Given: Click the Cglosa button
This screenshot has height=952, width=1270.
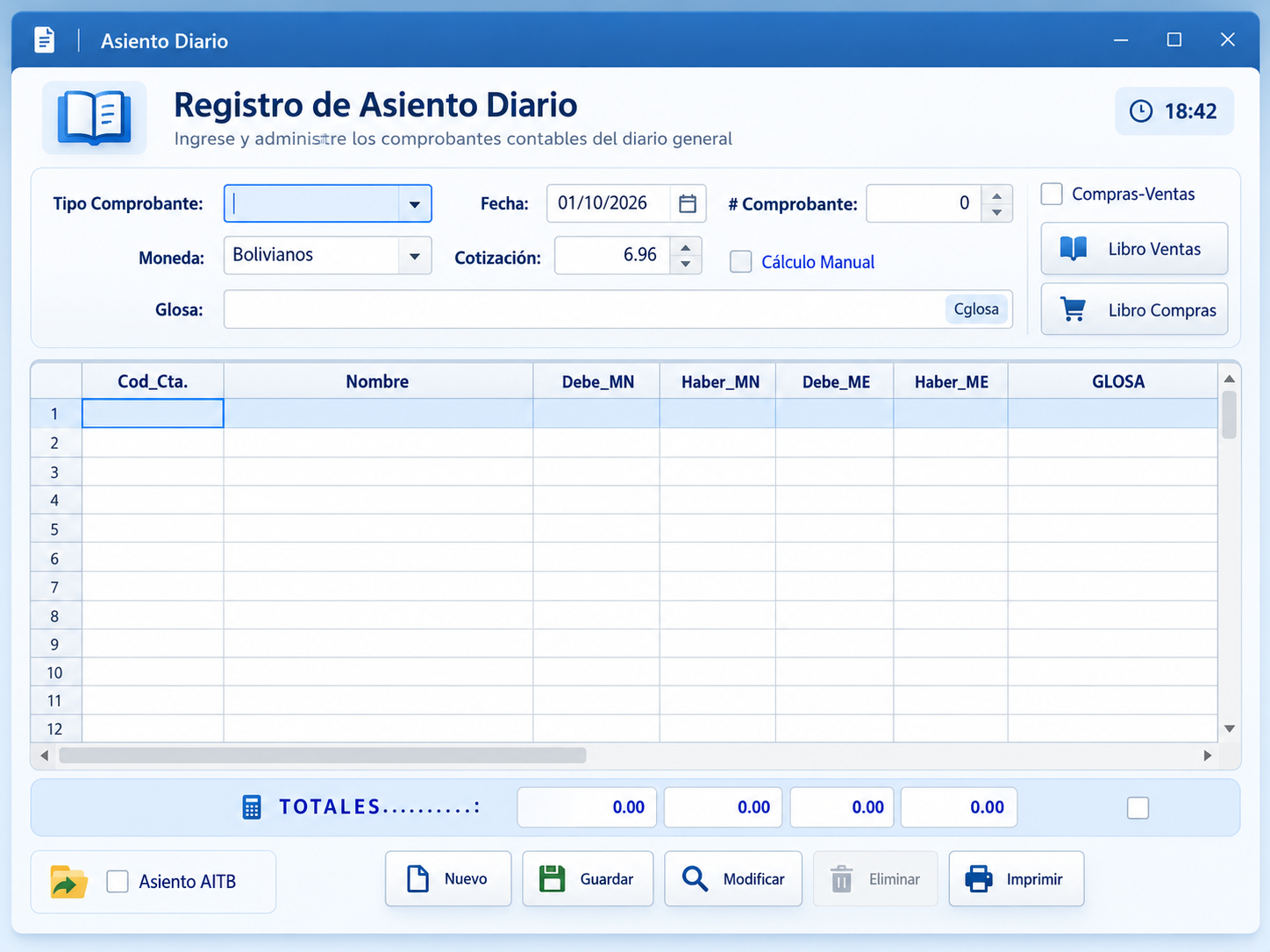Looking at the screenshot, I should (x=976, y=309).
